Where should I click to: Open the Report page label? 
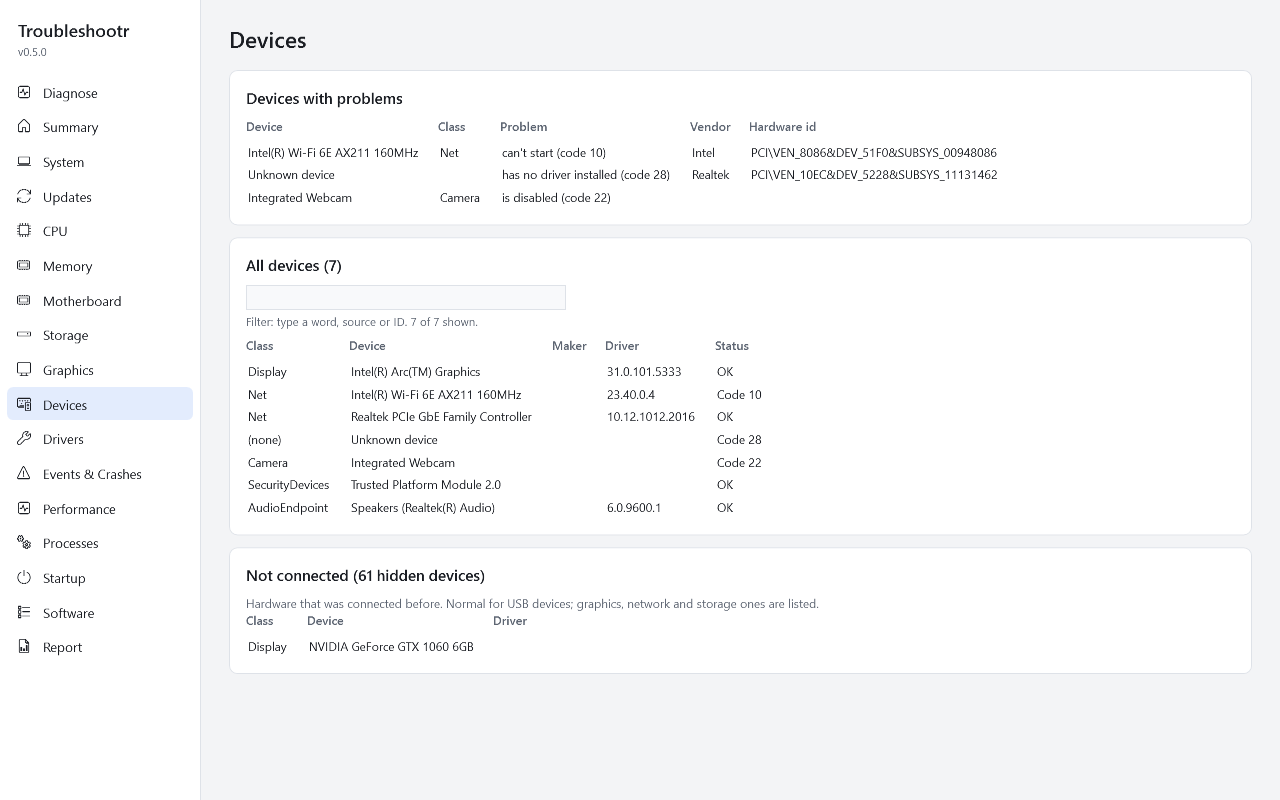pos(62,648)
